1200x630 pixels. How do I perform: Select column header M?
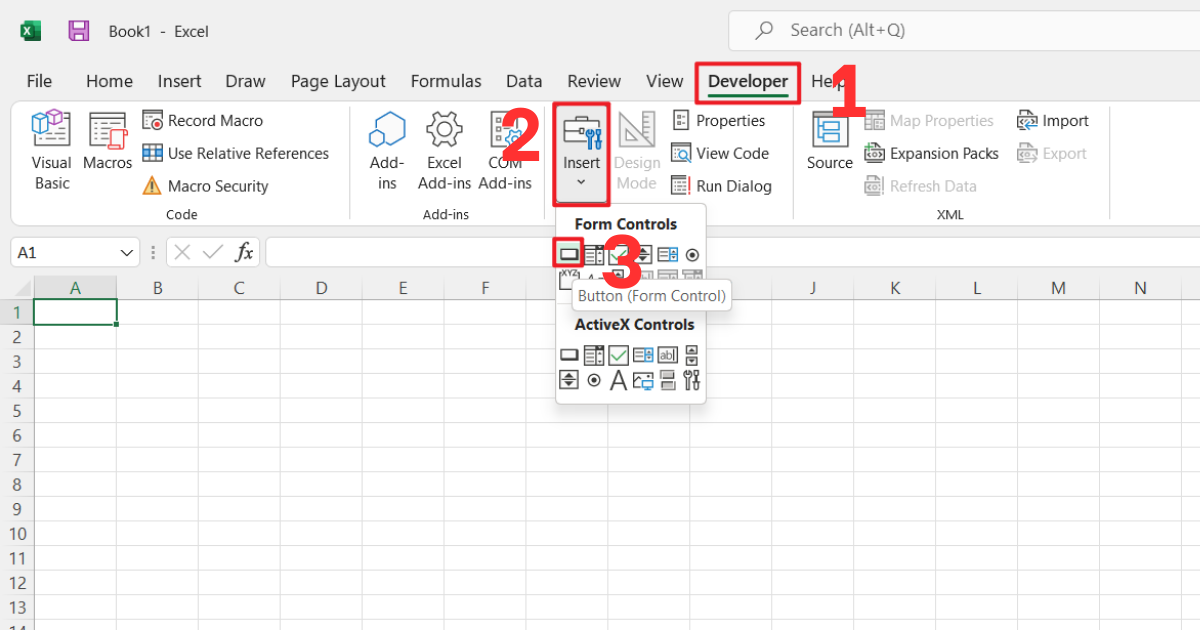(1058, 288)
